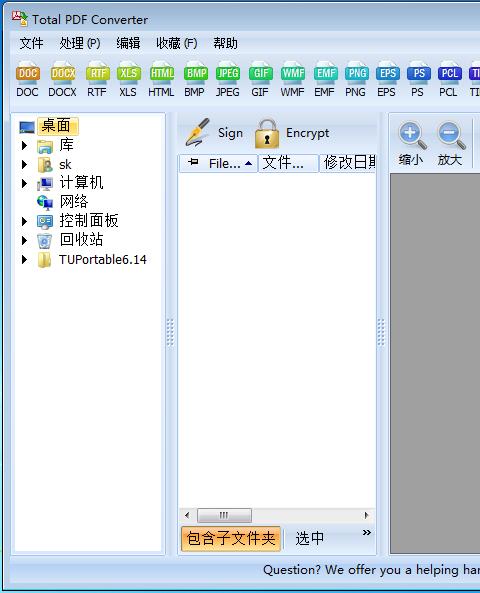The width and height of the screenshot is (480, 593).
Task: Open the 文件 menu
Action: coord(31,43)
